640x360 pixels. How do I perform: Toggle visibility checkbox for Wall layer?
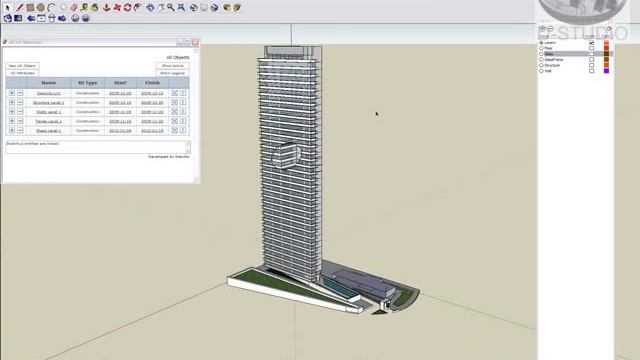point(591,71)
